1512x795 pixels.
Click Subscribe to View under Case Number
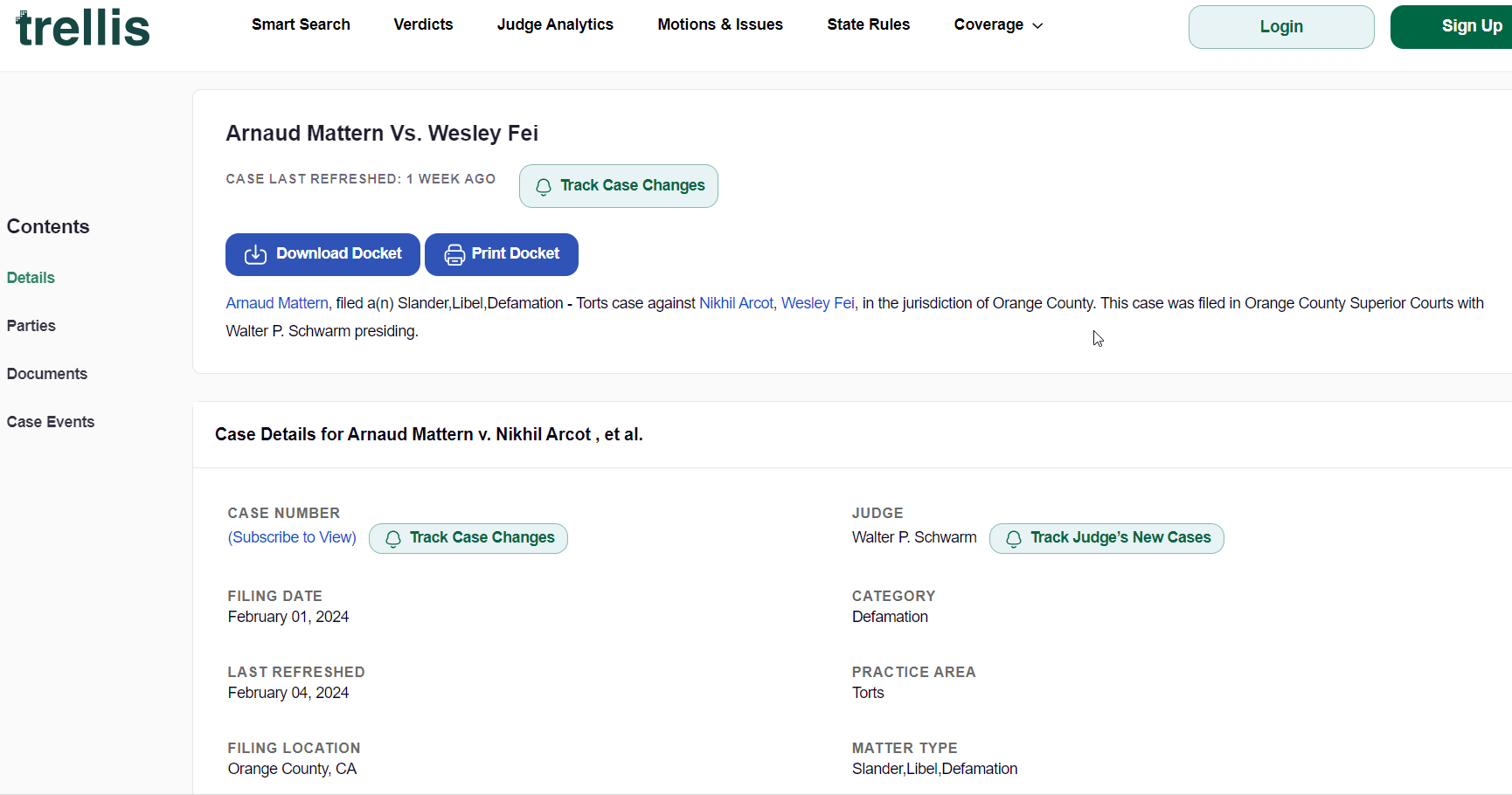291,536
